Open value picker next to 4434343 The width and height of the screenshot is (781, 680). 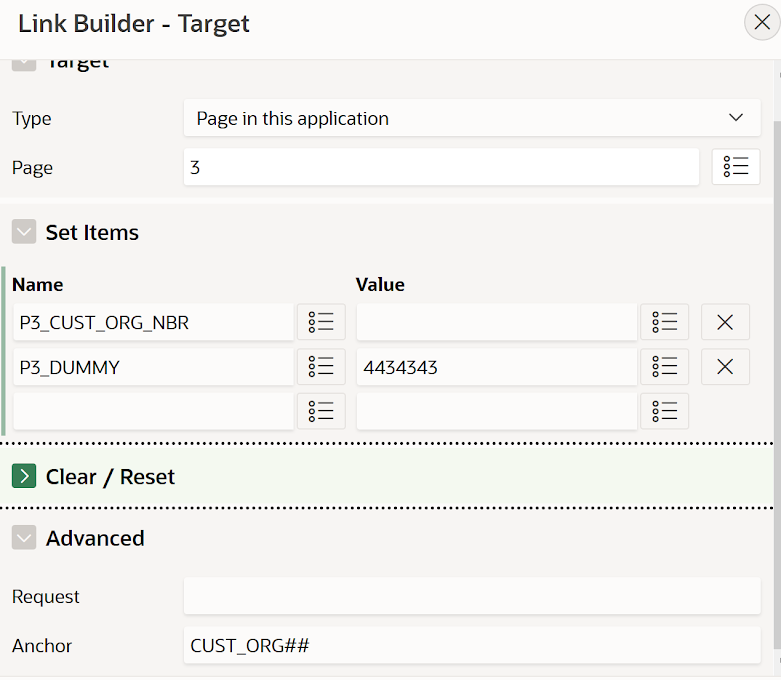click(x=664, y=367)
